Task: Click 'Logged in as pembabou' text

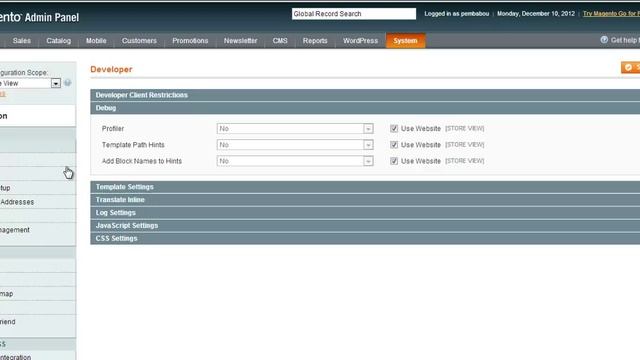Action: [456, 14]
